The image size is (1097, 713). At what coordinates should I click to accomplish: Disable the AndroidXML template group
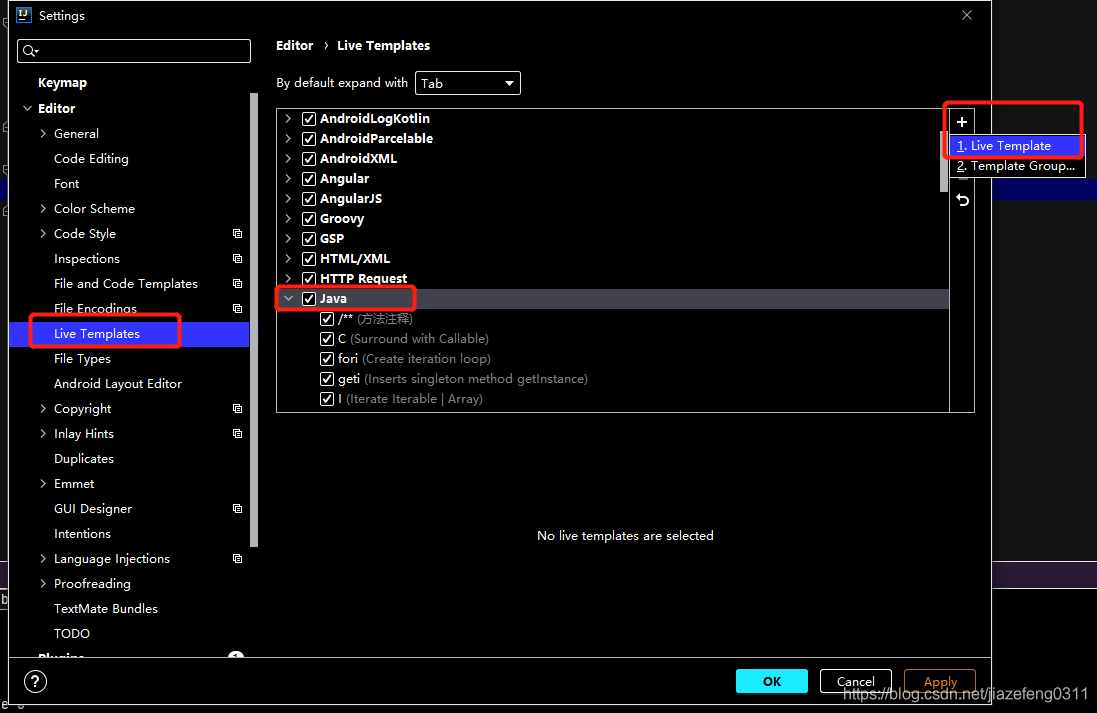pyautogui.click(x=309, y=158)
